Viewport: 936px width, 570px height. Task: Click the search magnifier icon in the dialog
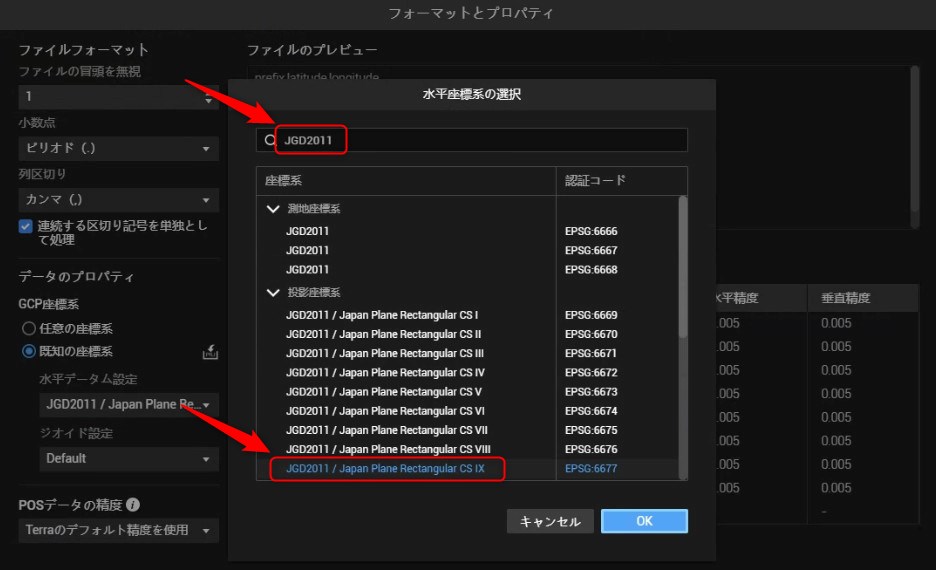270,141
